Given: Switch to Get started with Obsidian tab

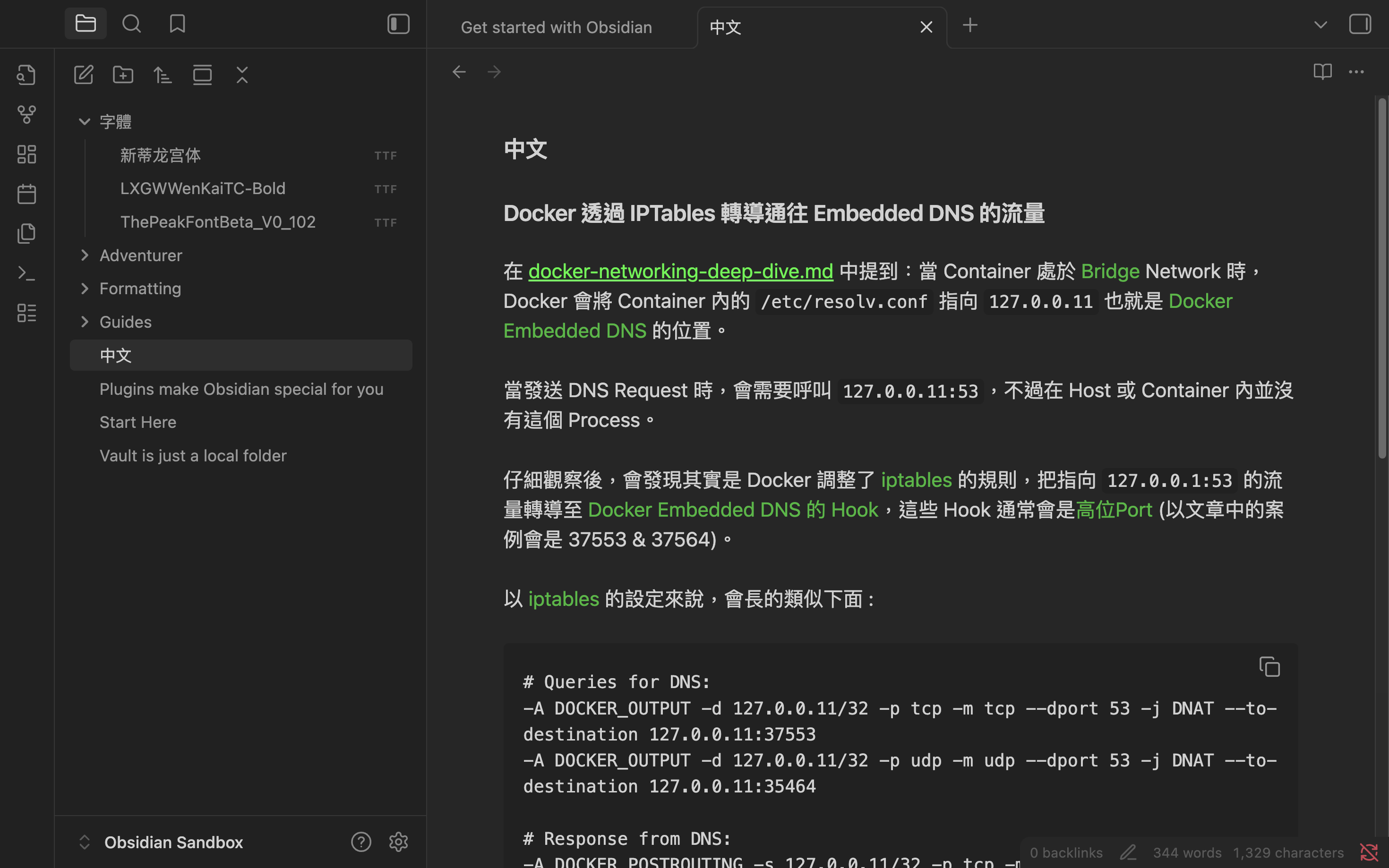Looking at the screenshot, I should [x=556, y=27].
